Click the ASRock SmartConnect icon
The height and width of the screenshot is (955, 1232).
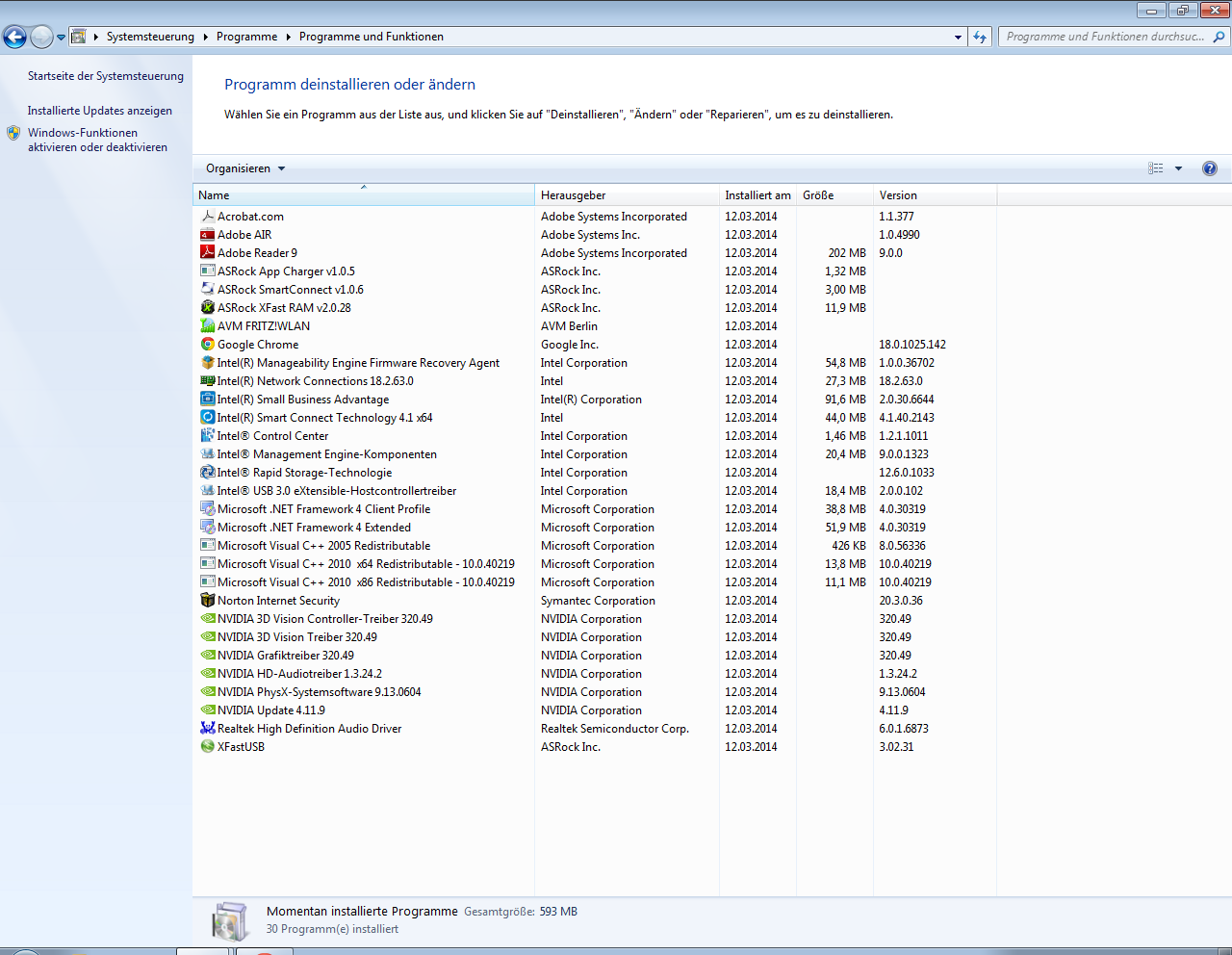pyautogui.click(x=207, y=290)
